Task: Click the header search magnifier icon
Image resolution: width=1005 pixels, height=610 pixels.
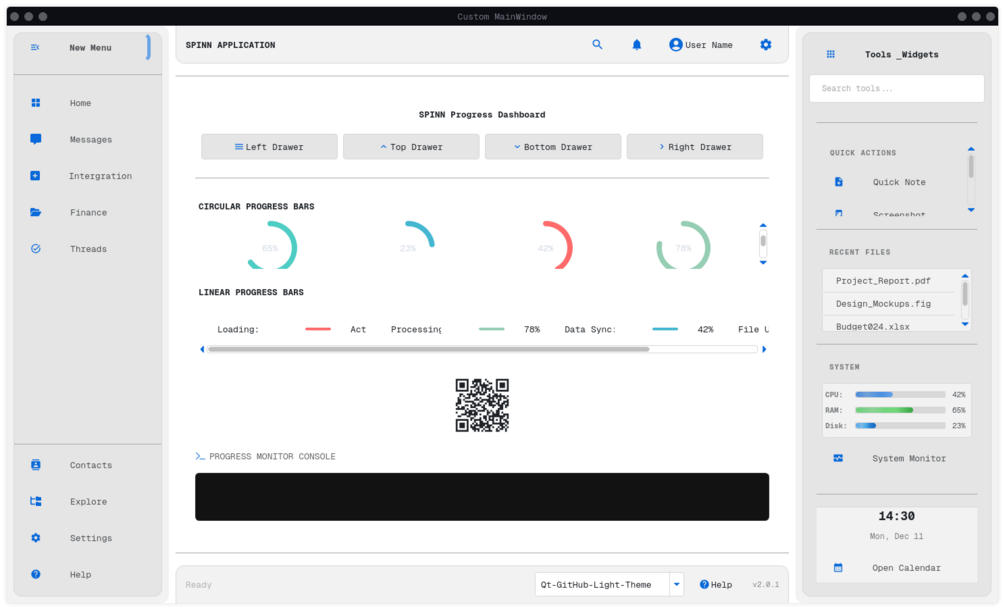Action: [x=597, y=44]
